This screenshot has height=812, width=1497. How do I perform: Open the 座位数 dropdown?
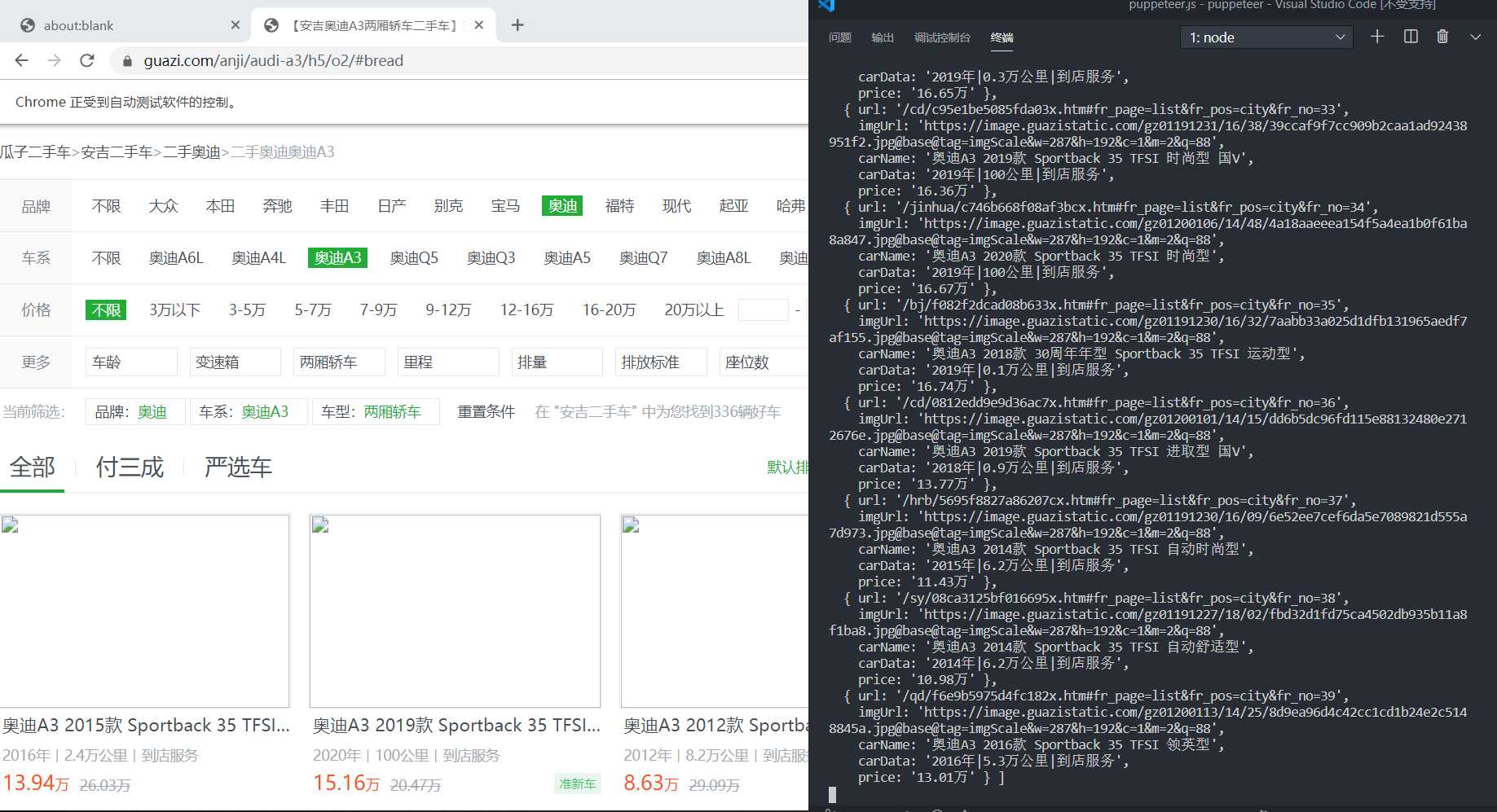tap(764, 362)
